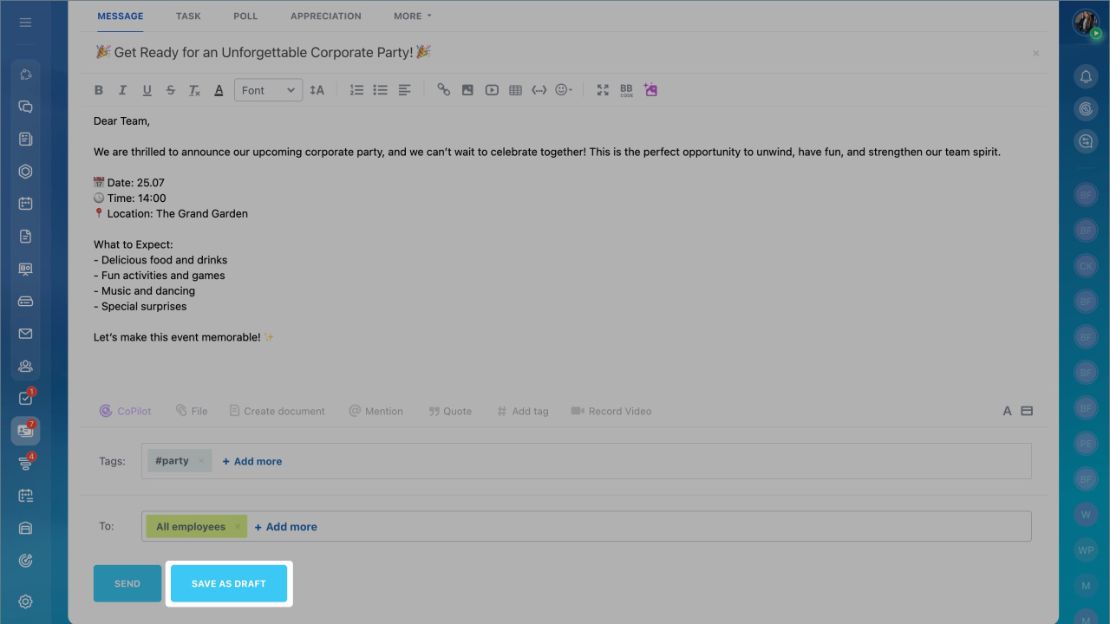Open the notifications bell
This screenshot has height=624, width=1110.
coord(1085,76)
